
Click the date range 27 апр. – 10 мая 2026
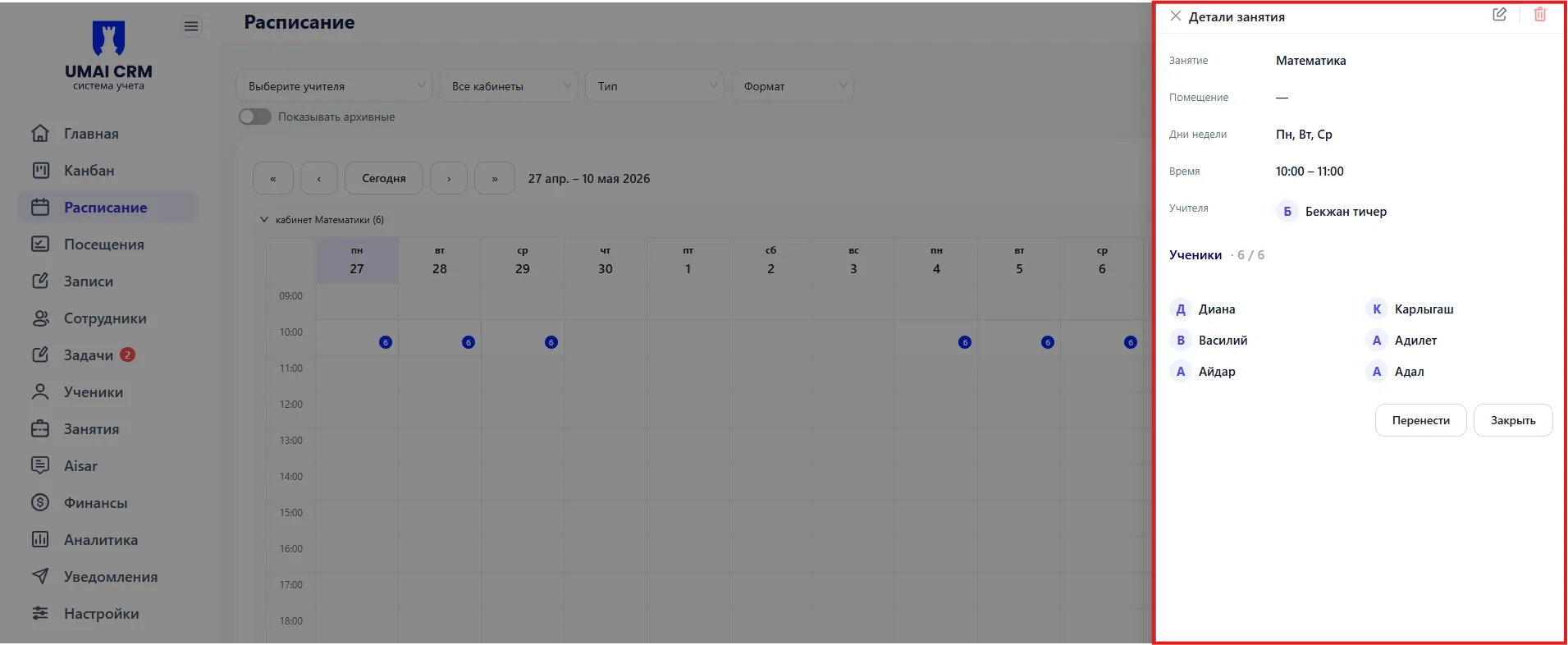589,179
